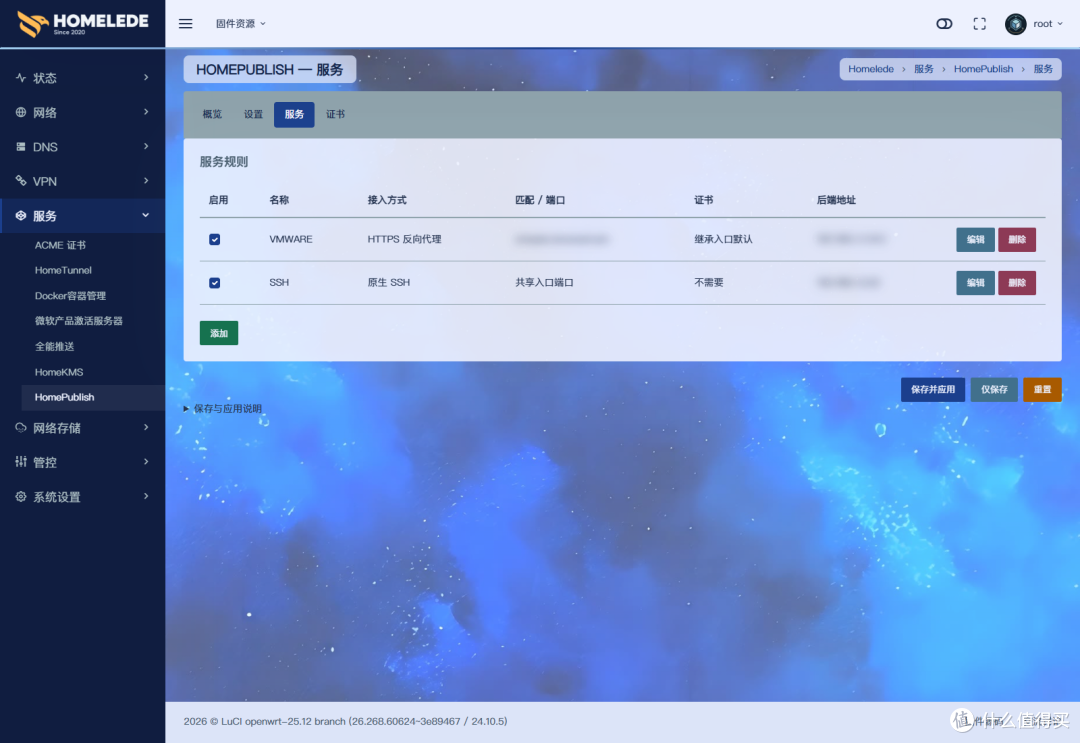Open HomeTunnel in sidebar
The height and width of the screenshot is (743, 1080).
[x=63, y=271]
